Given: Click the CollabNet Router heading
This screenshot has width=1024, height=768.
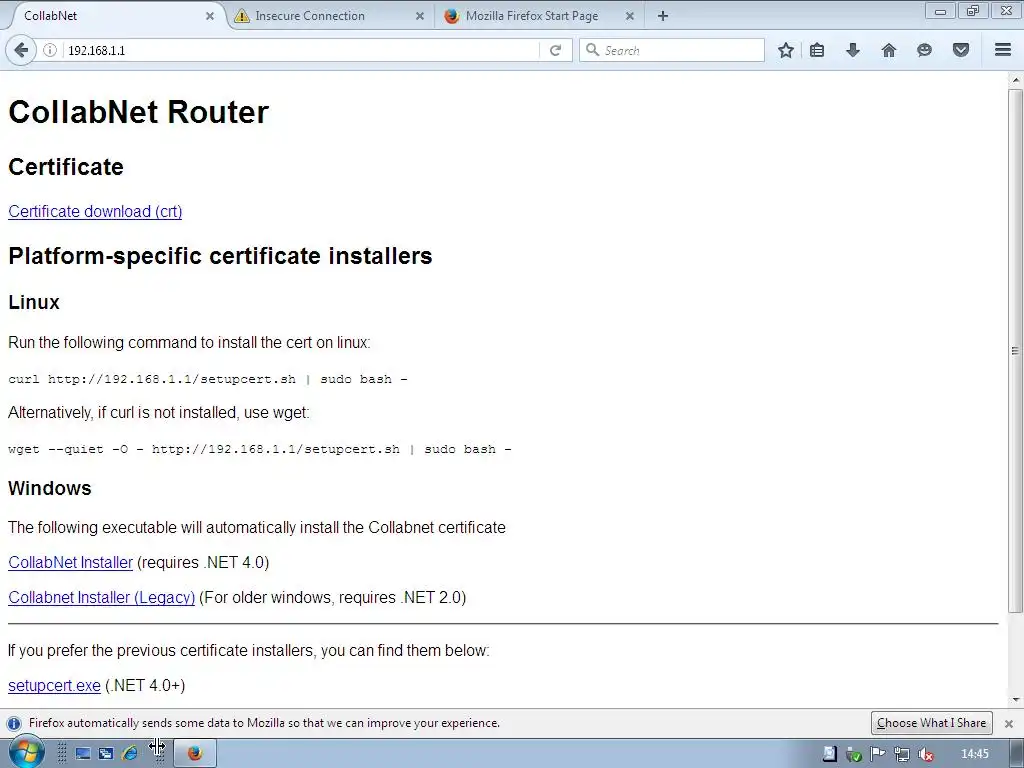Looking at the screenshot, I should point(138,112).
